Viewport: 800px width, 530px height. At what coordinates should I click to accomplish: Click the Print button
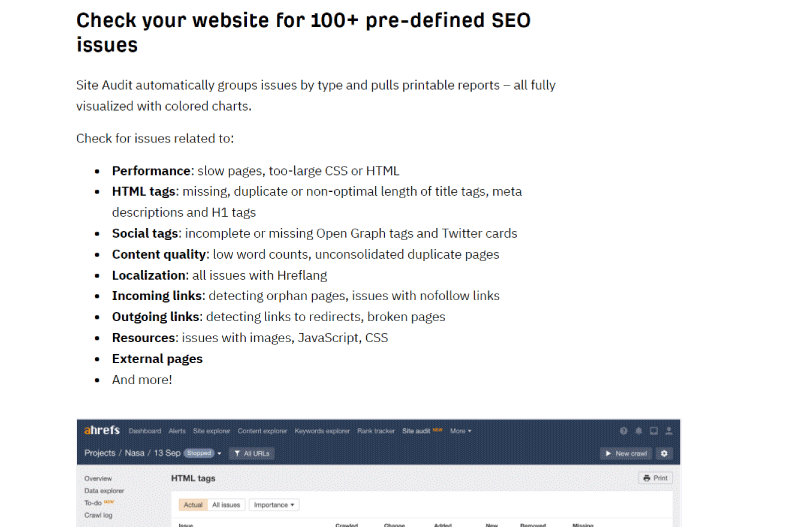pos(655,478)
